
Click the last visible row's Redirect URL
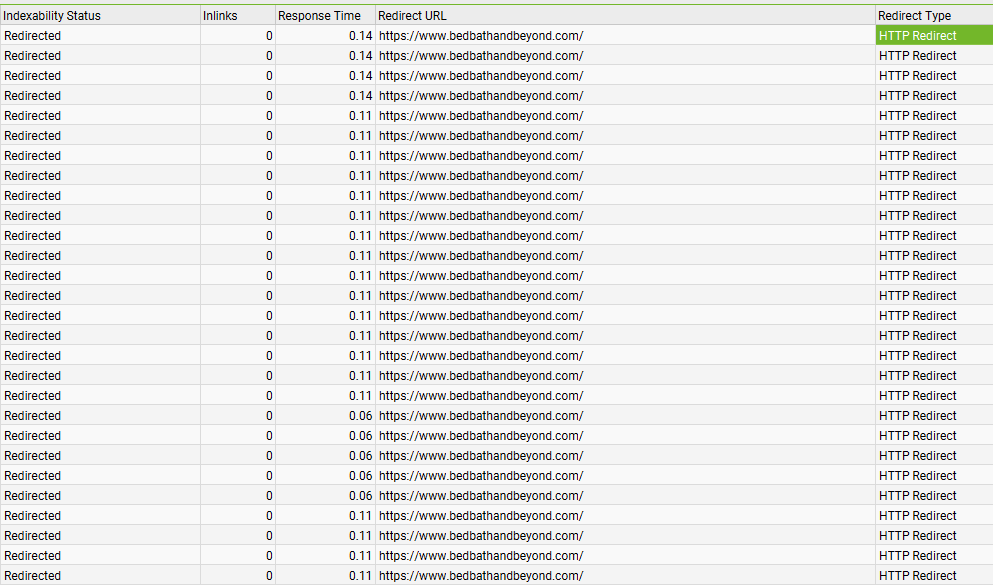click(481, 576)
